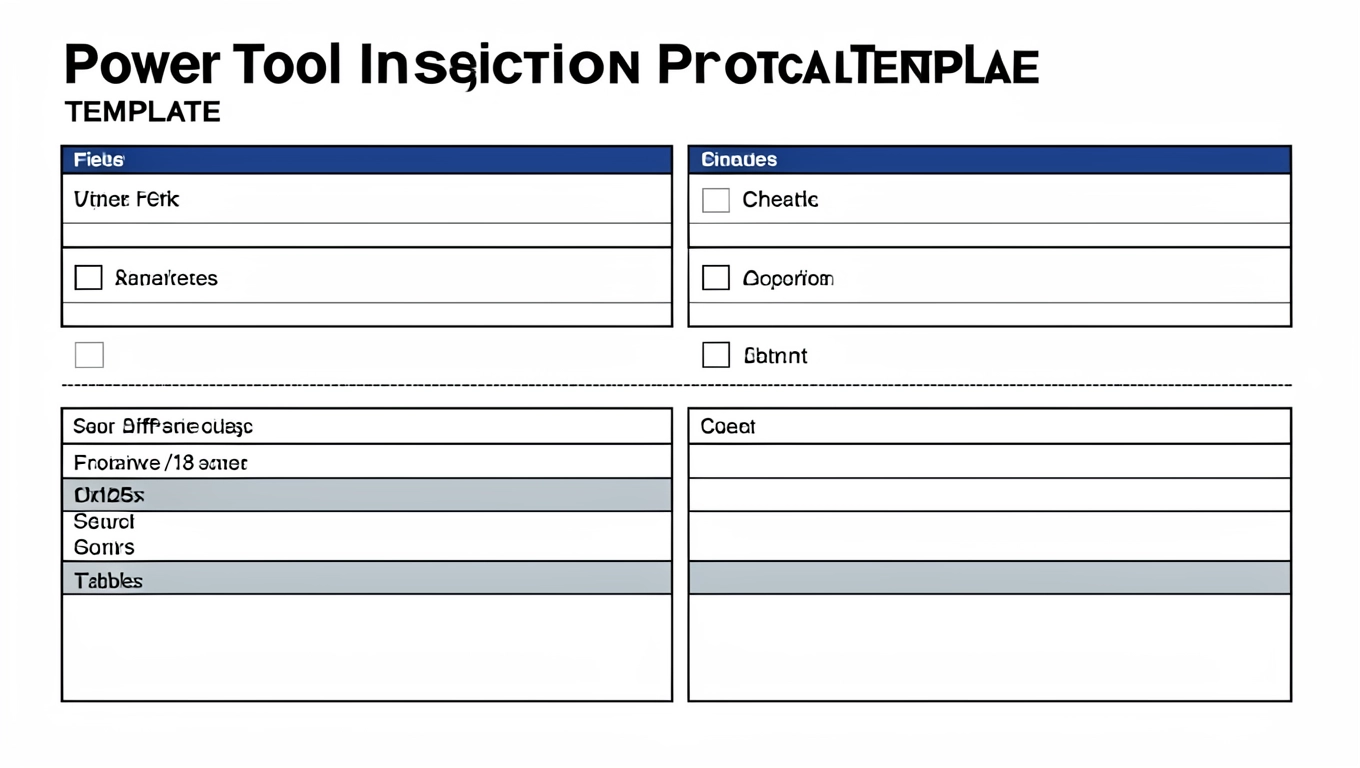Click the Utner Ferk field row
Viewport: 1360px width, 768px height.
tap(366, 199)
